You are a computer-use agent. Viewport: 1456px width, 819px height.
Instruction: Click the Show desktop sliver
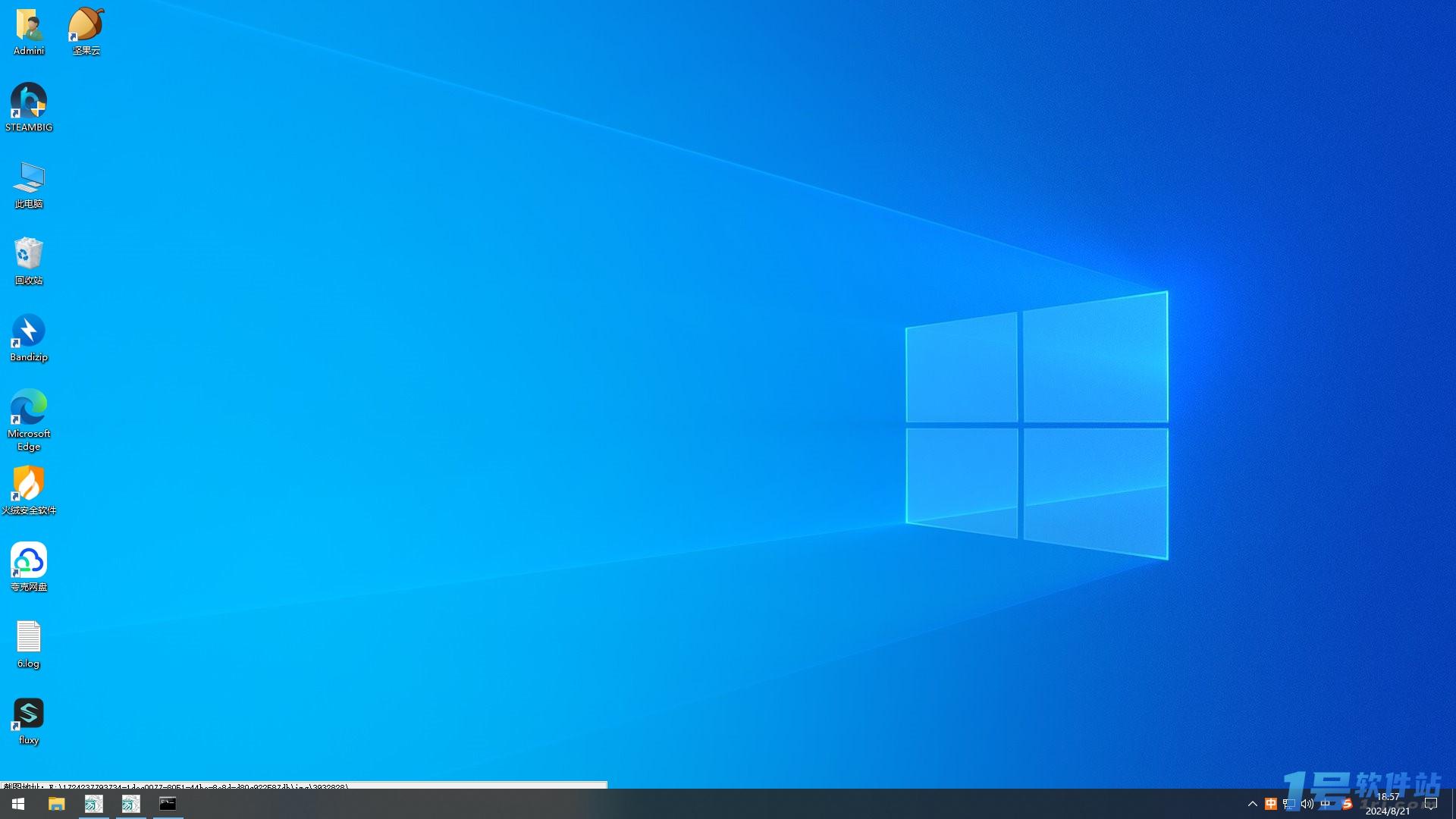click(1453, 804)
